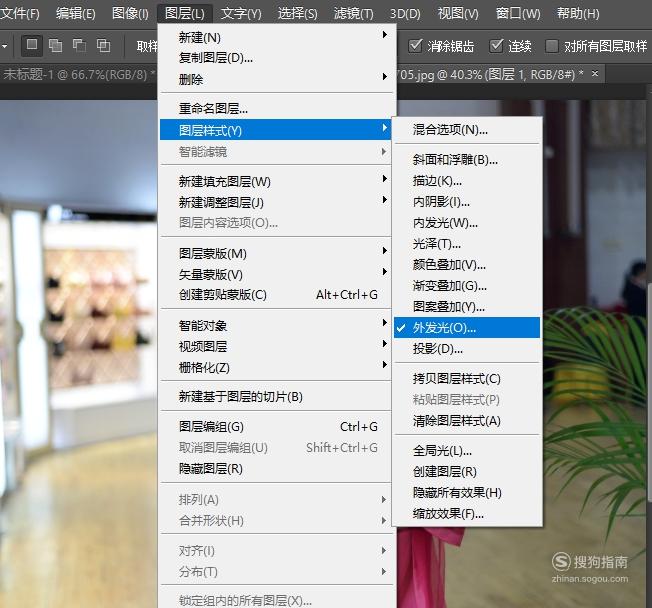Choose 隐藏图层(R) from the menu
The height and width of the screenshot is (608, 652).
275,469
